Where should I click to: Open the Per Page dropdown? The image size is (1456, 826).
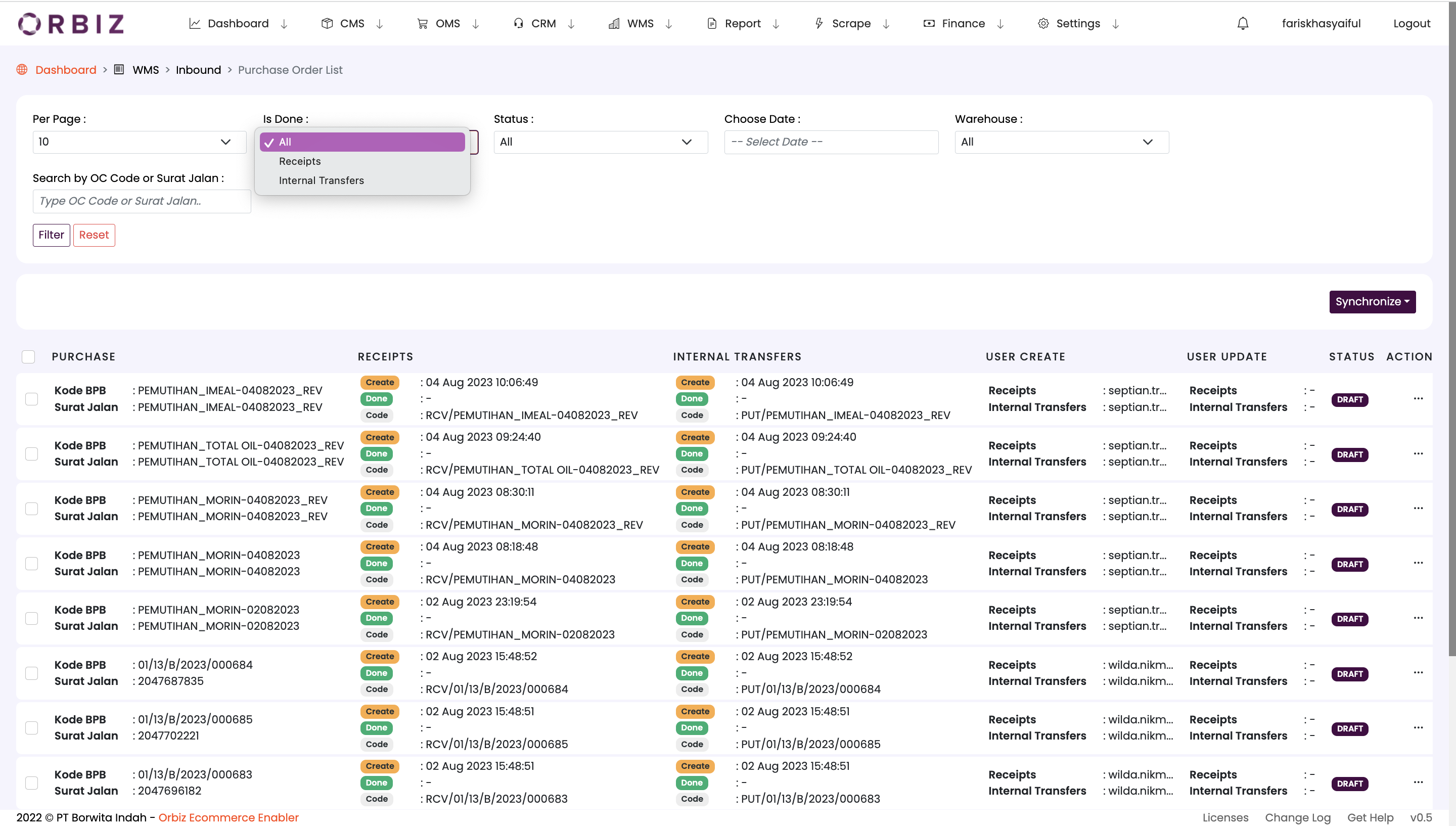tap(140, 142)
